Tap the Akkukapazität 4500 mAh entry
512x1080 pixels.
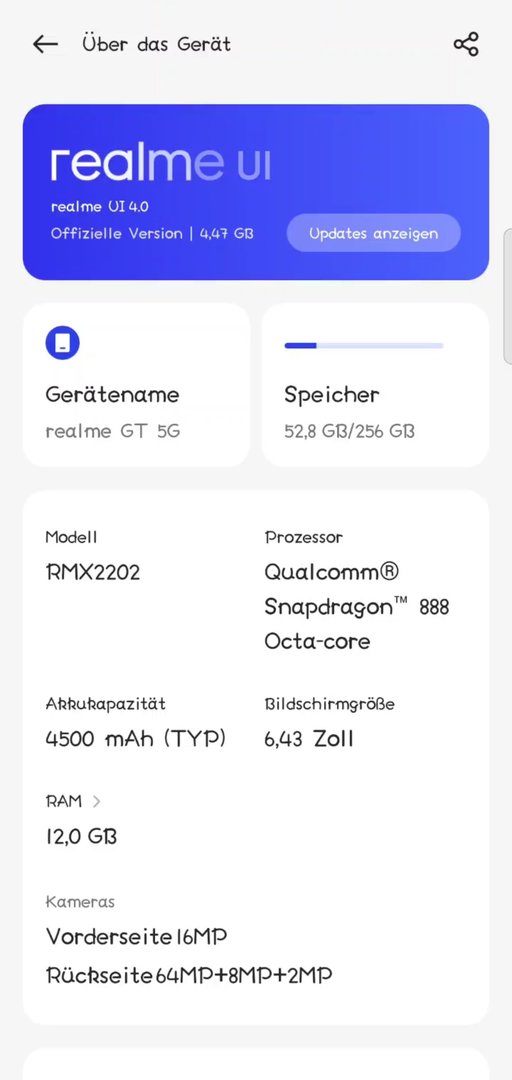tap(136, 723)
